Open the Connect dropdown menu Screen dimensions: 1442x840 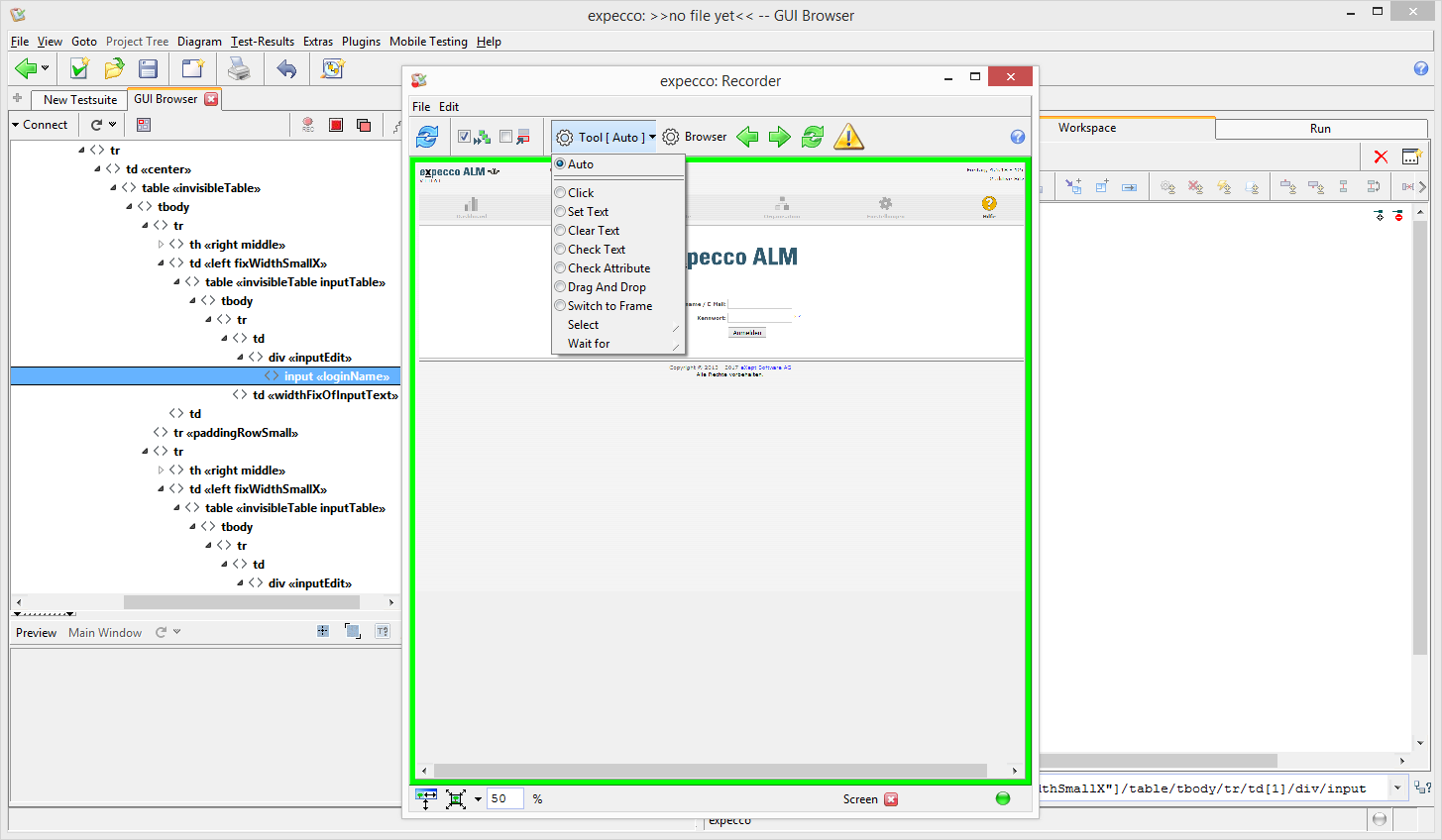[x=40, y=125]
